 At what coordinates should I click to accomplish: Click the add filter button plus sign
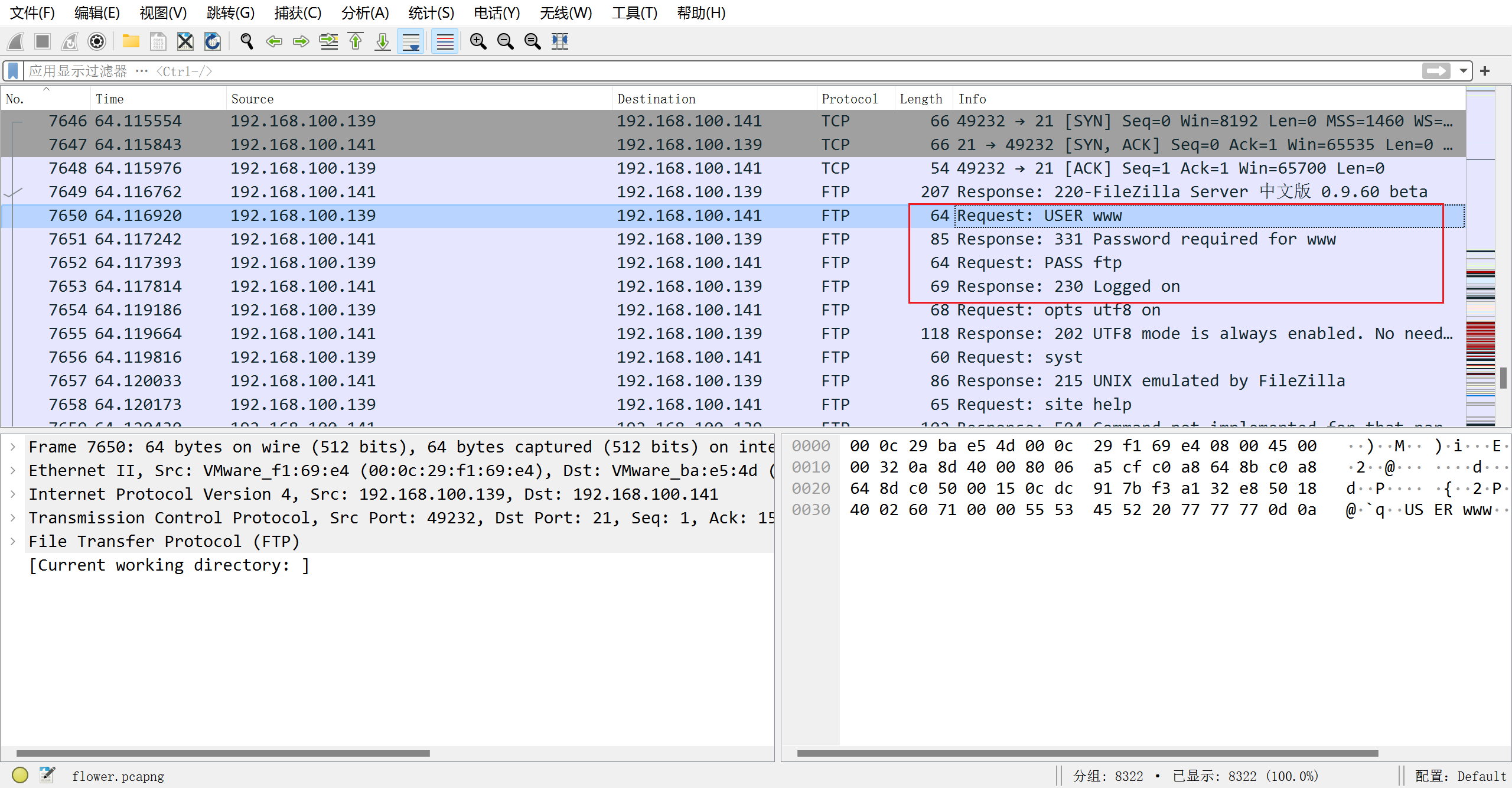pos(1485,71)
